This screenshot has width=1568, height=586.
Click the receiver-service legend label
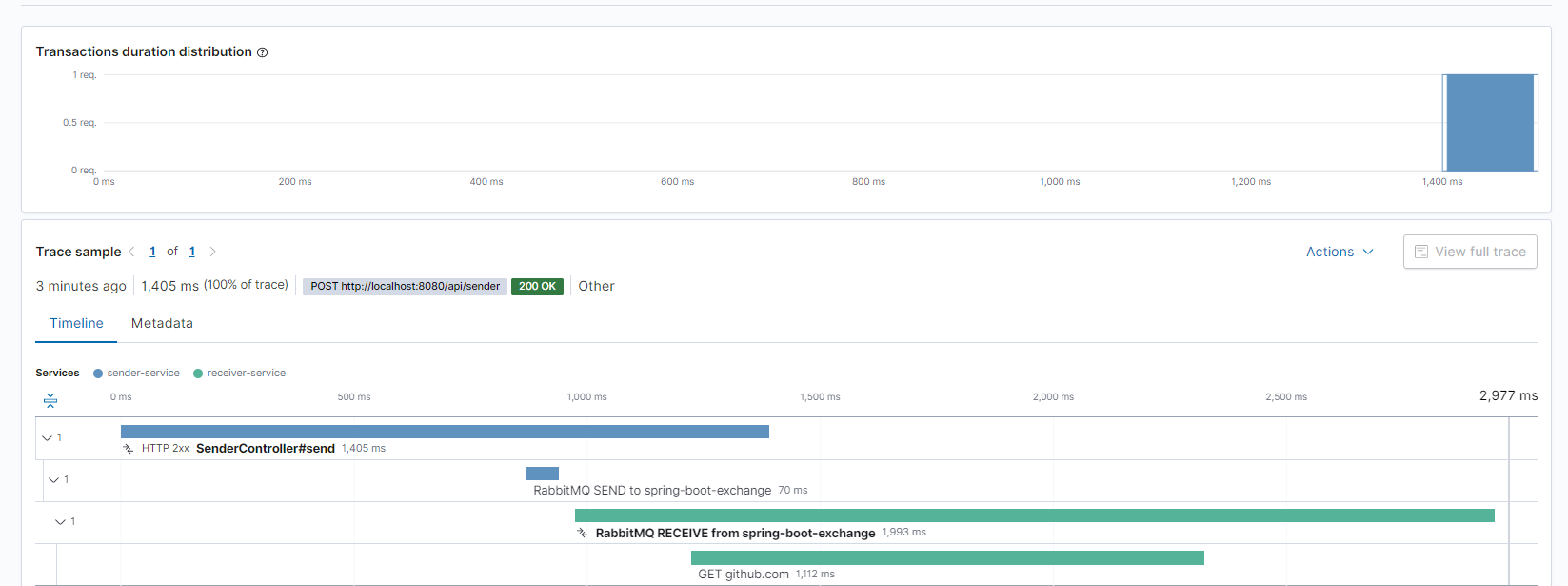[247, 374]
